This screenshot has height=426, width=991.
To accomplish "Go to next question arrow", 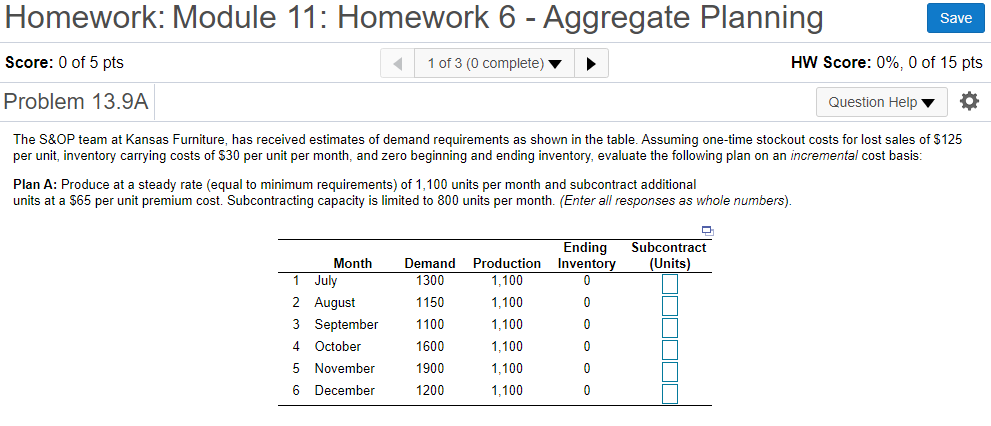I will pos(592,63).
